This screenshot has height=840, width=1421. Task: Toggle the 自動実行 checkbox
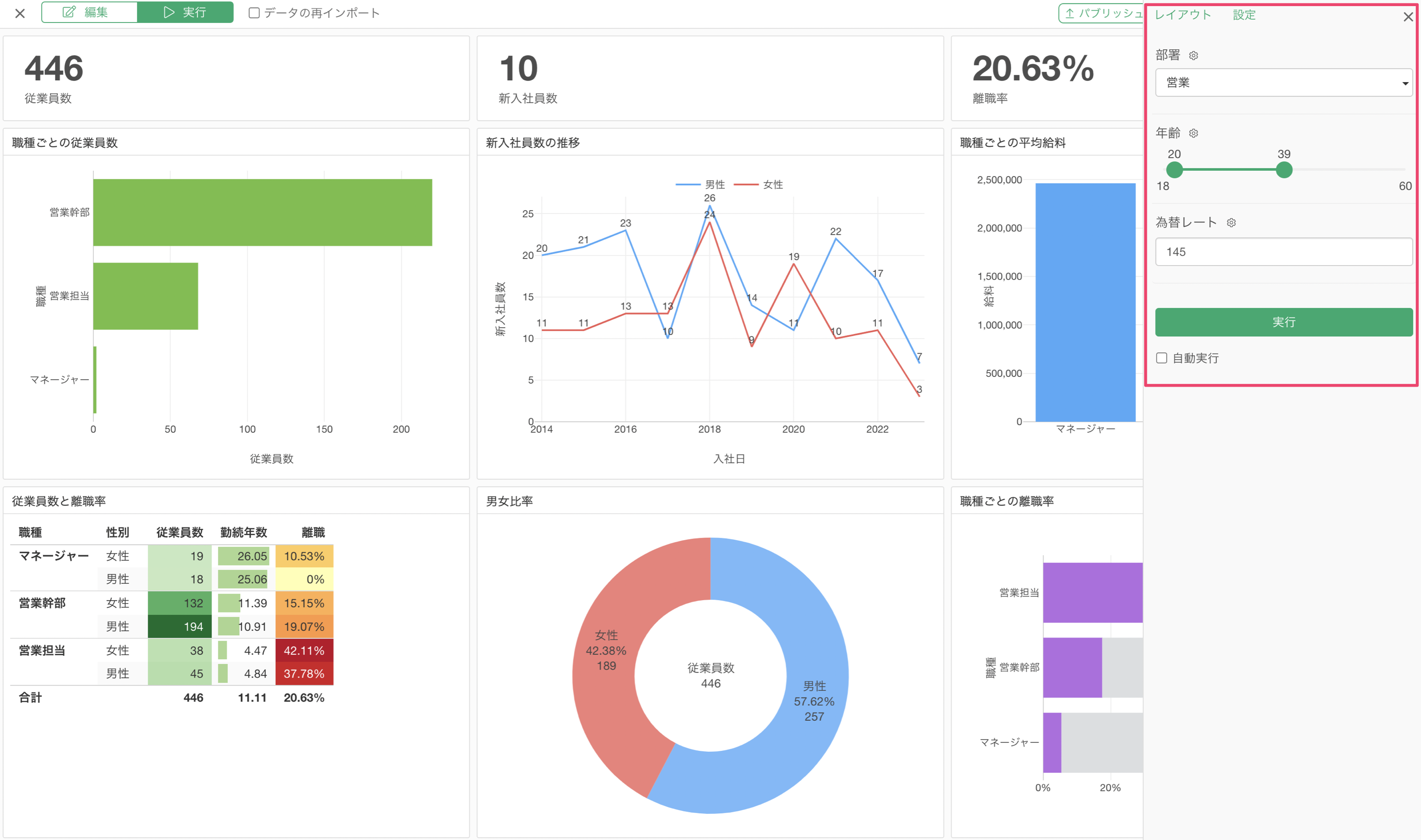(1162, 358)
